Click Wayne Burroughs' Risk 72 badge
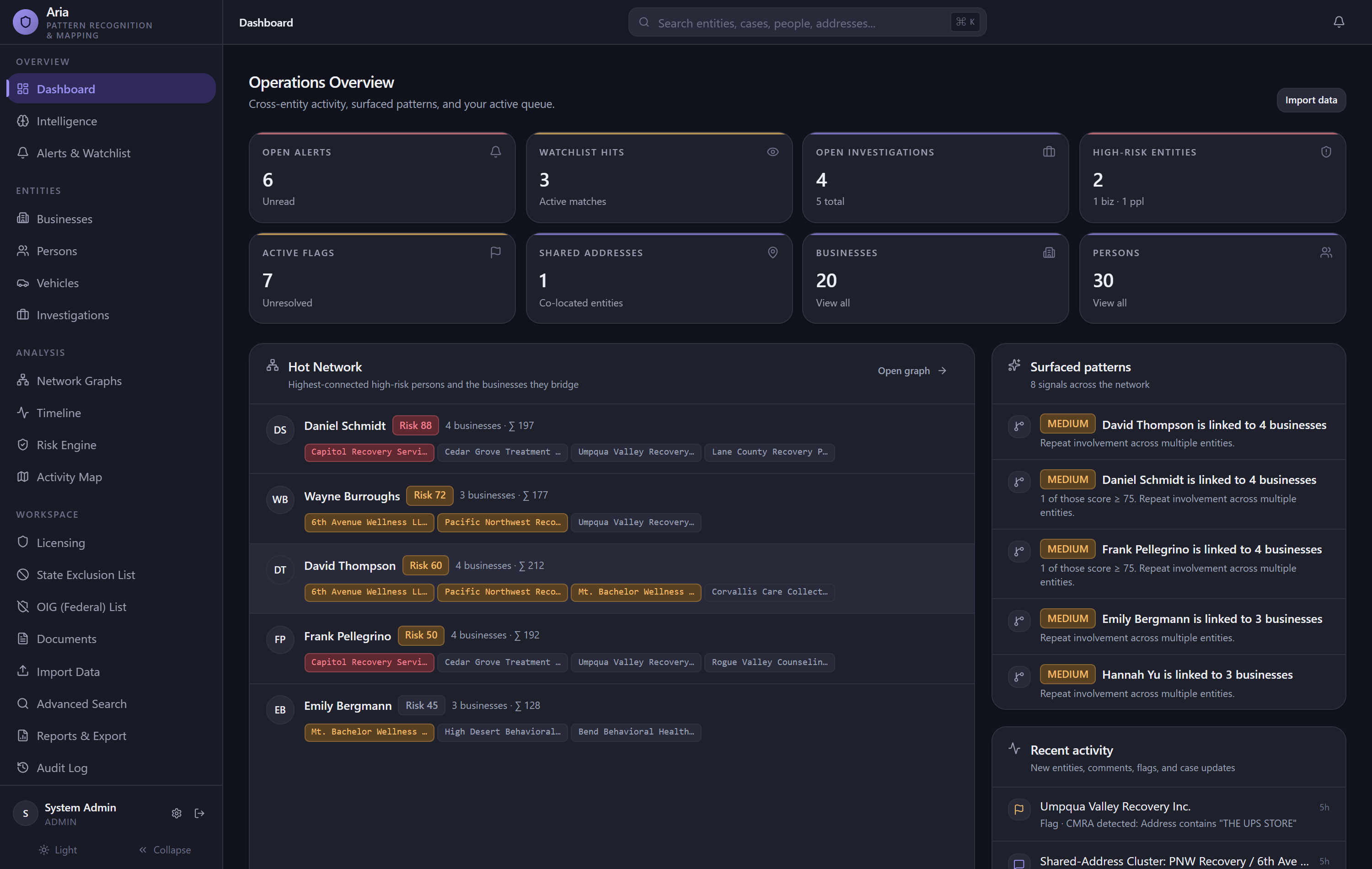 (429, 495)
